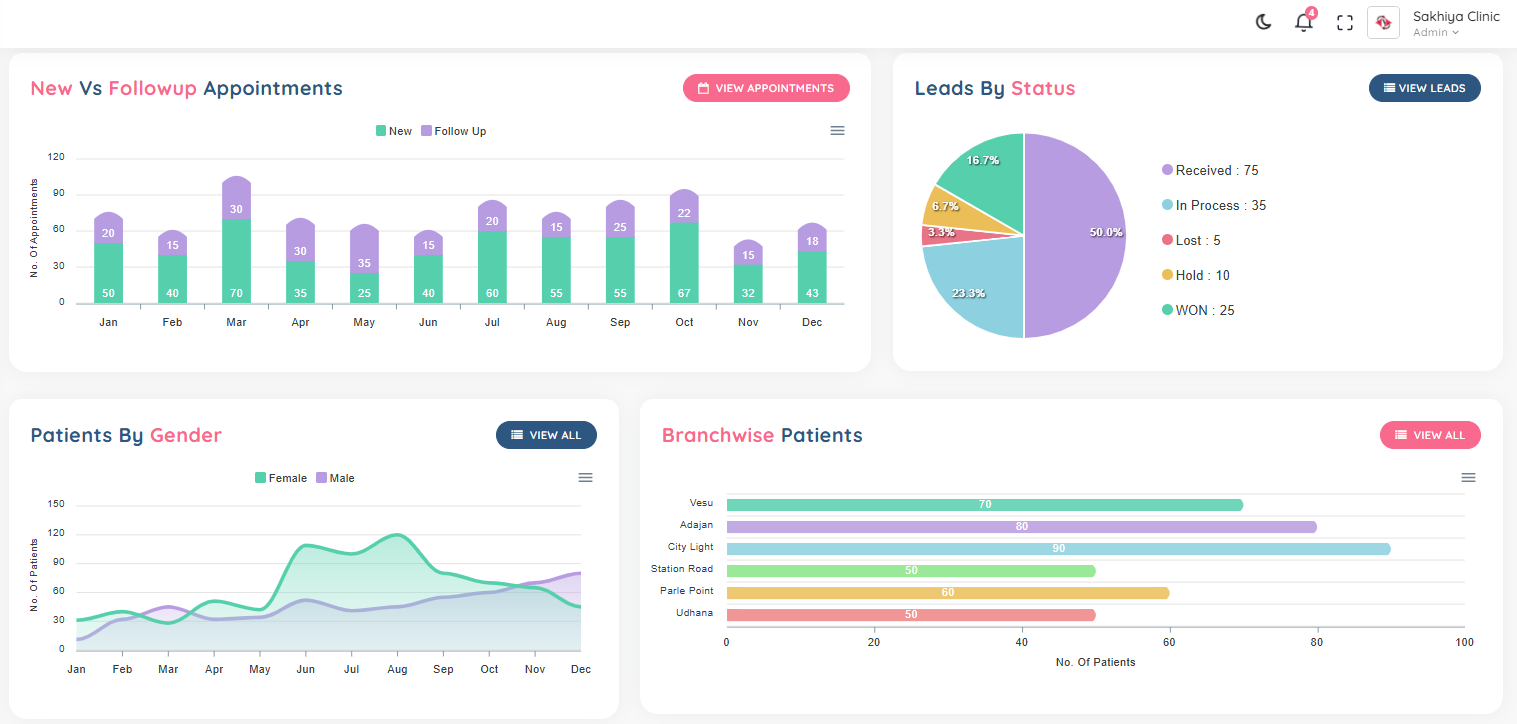This screenshot has width=1517, height=724.
Task: Open the menu on Branchwise Patients chart
Action: 1468,478
